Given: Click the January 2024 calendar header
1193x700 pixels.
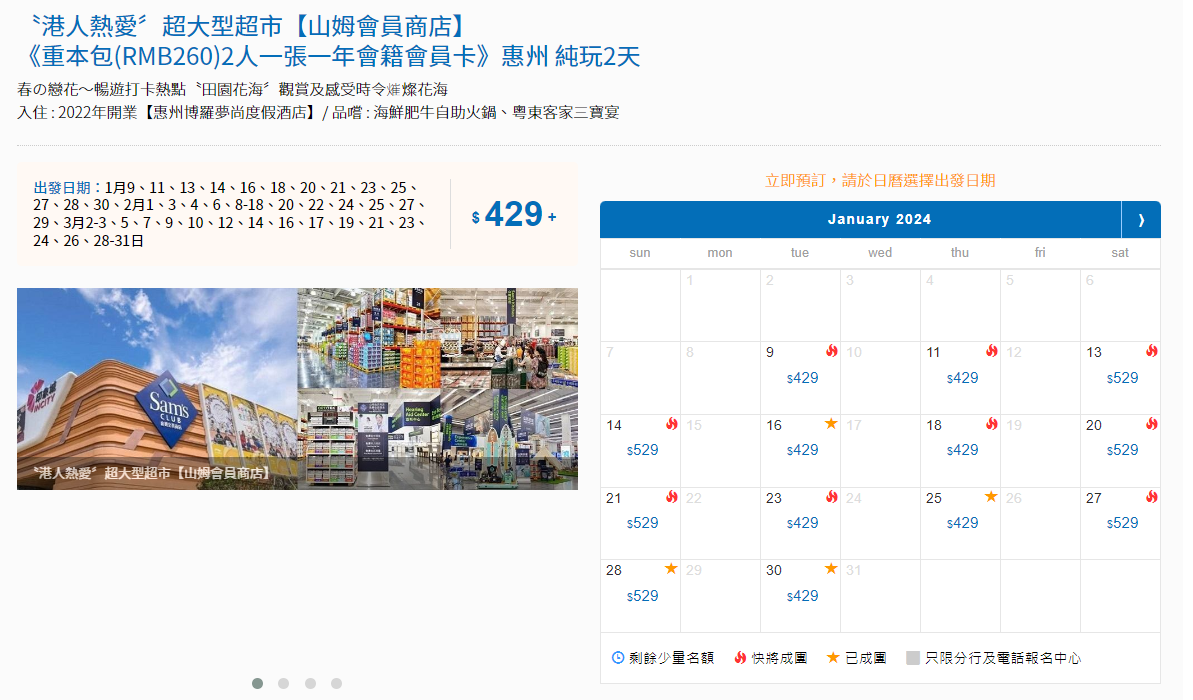Looking at the screenshot, I should [x=880, y=219].
